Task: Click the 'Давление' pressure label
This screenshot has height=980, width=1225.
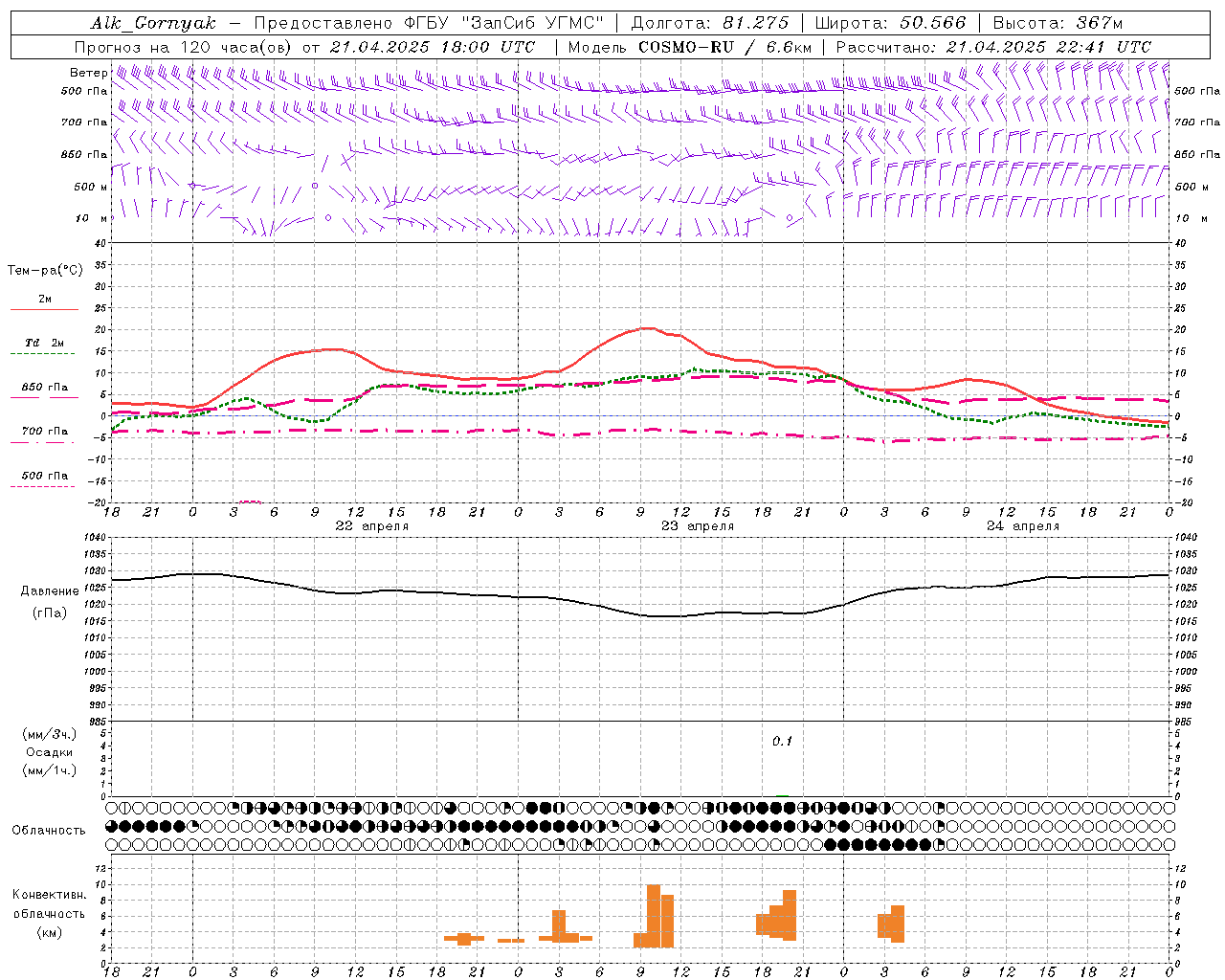Action: [x=50, y=591]
